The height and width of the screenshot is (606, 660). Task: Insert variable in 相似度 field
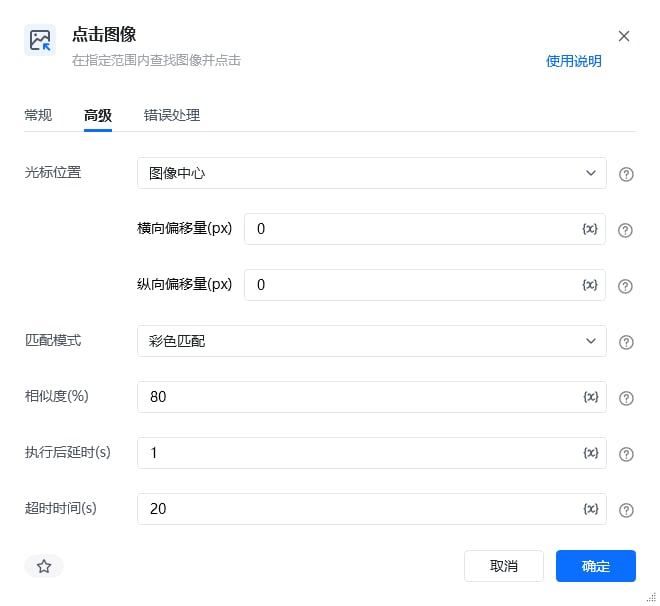[591, 397]
